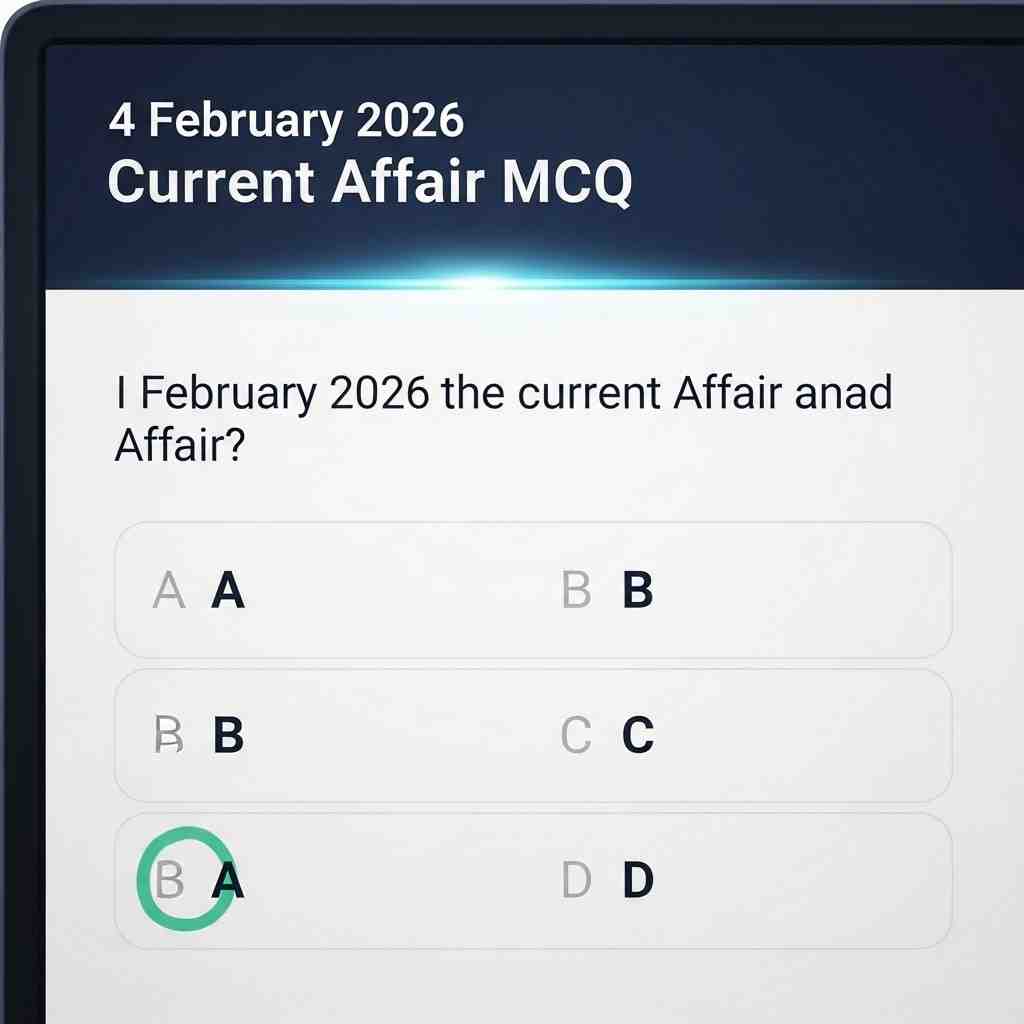The width and height of the screenshot is (1024, 1024).
Task: Choose bold A answer in top row
Action: (228, 592)
